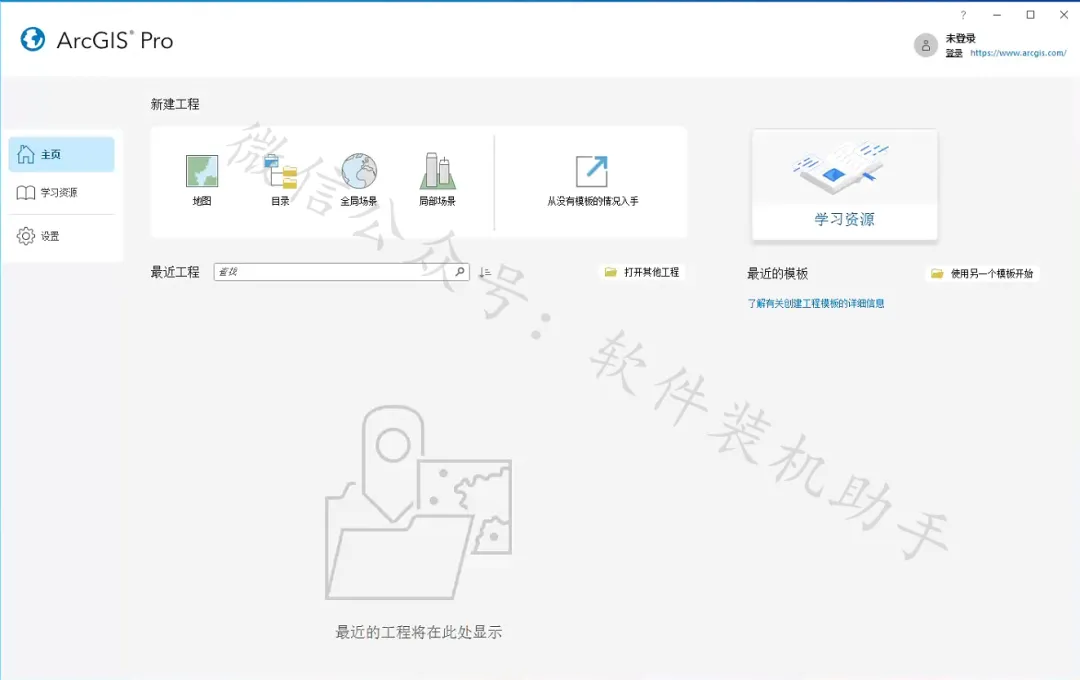Open the help question mark icon
Image resolution: width=1080 pixels, height=680 pixels.
tap(963, 14)
